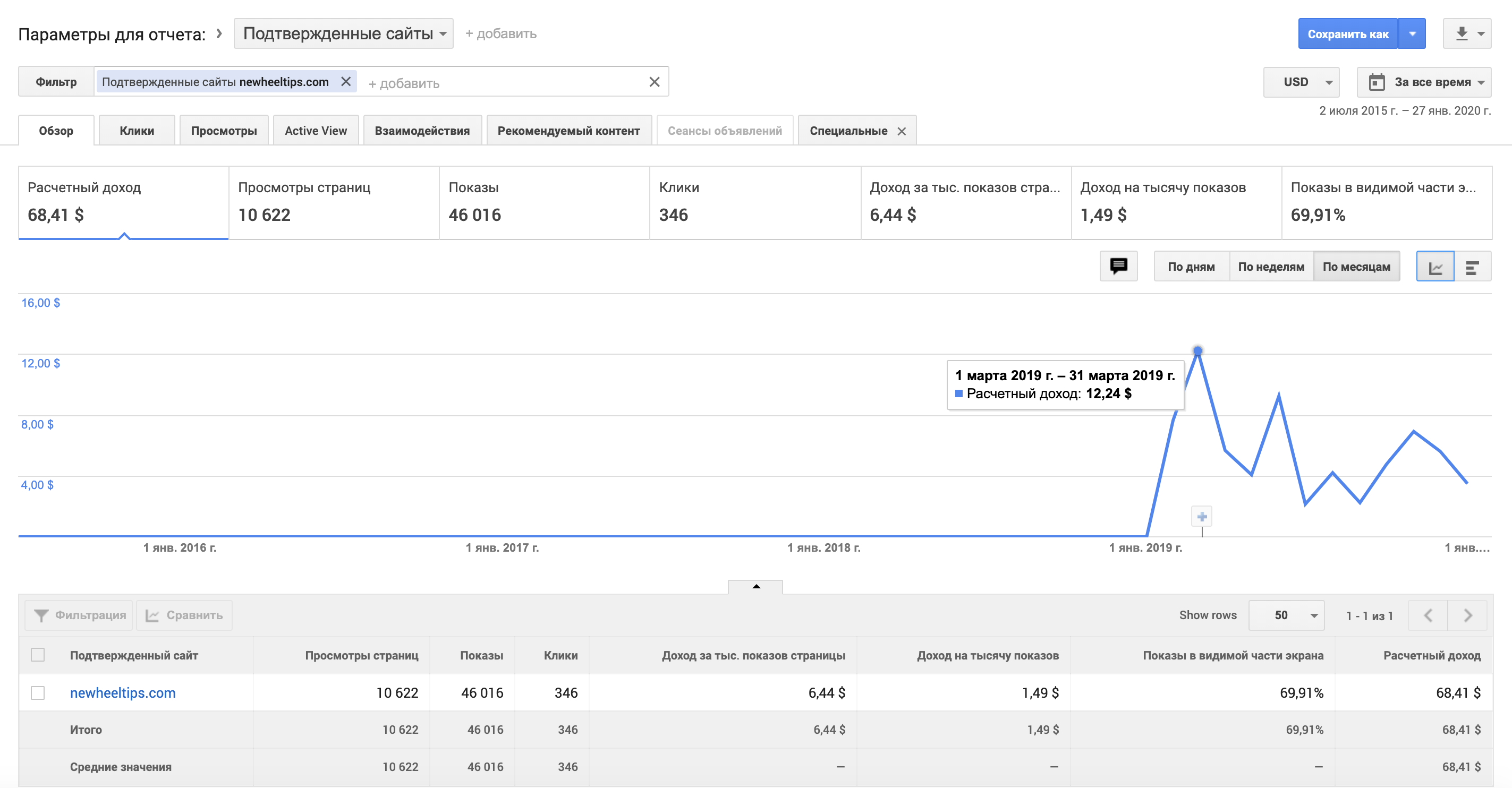This screenshot has width=1512, height=788.
Task: Open the USD currency dropdown
Action: [x=1301, y=82]
